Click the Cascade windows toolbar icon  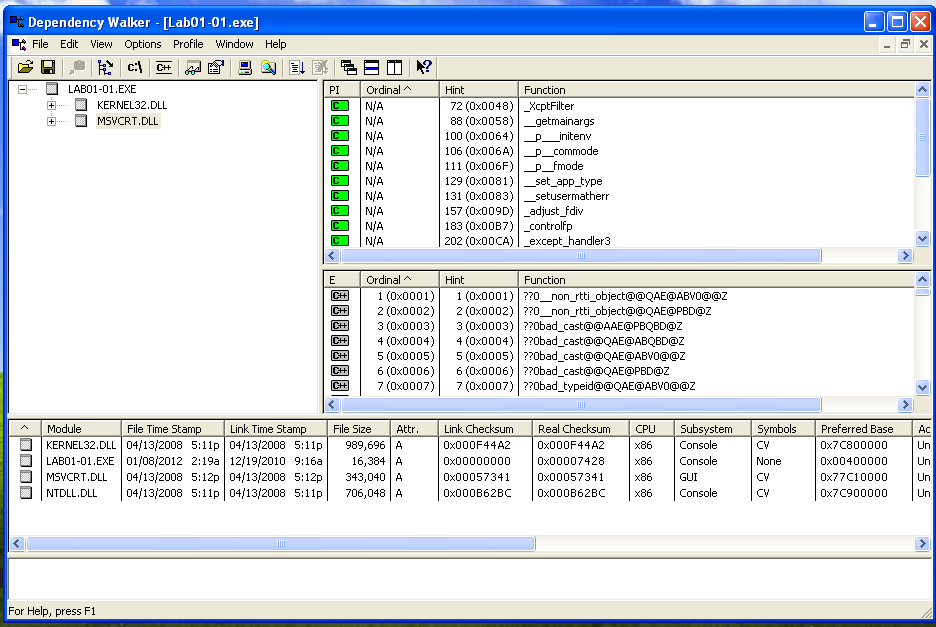[349, 67]
